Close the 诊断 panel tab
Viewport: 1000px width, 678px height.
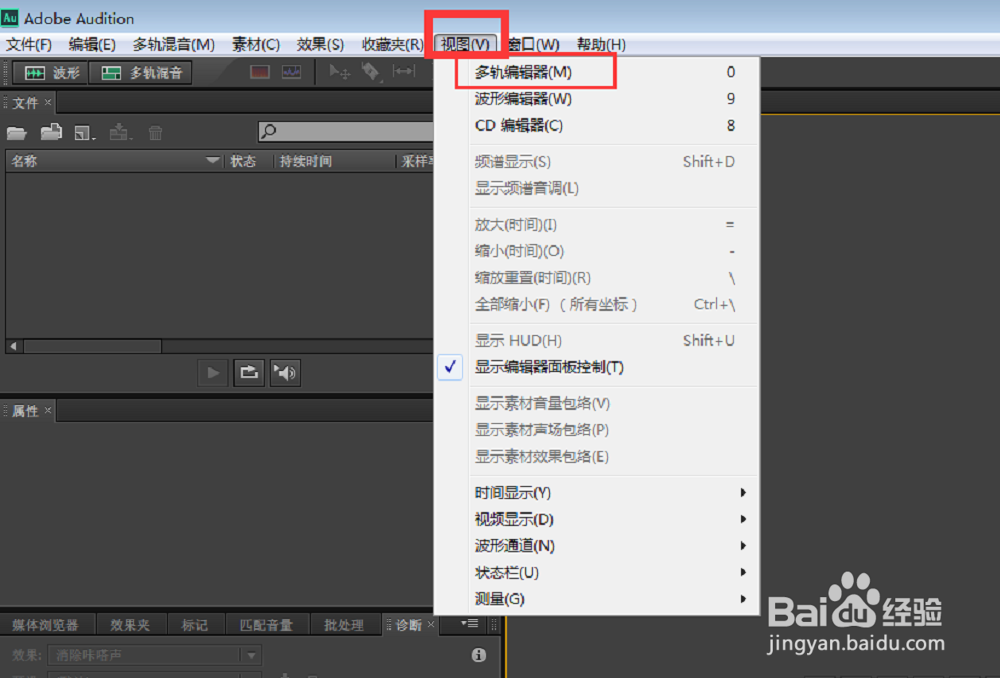(431, 624)
